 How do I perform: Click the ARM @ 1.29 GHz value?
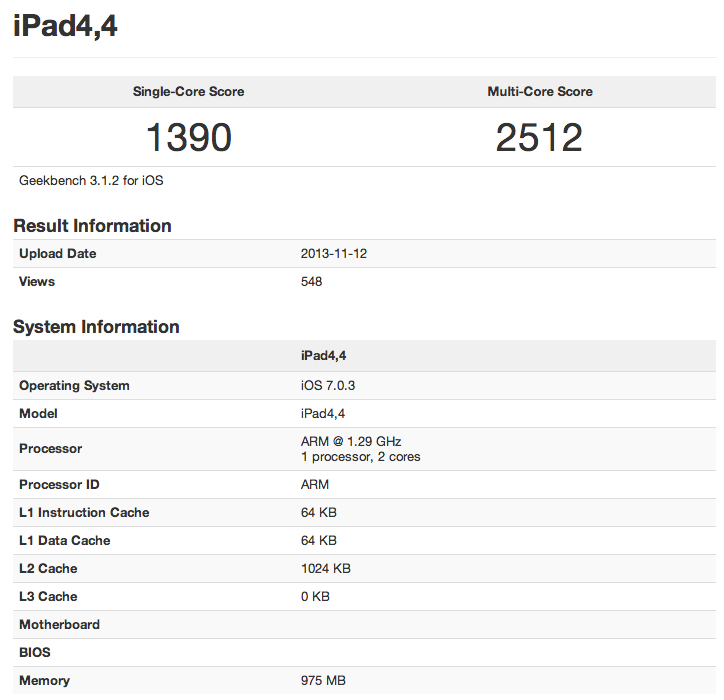(x=351, y=441)
